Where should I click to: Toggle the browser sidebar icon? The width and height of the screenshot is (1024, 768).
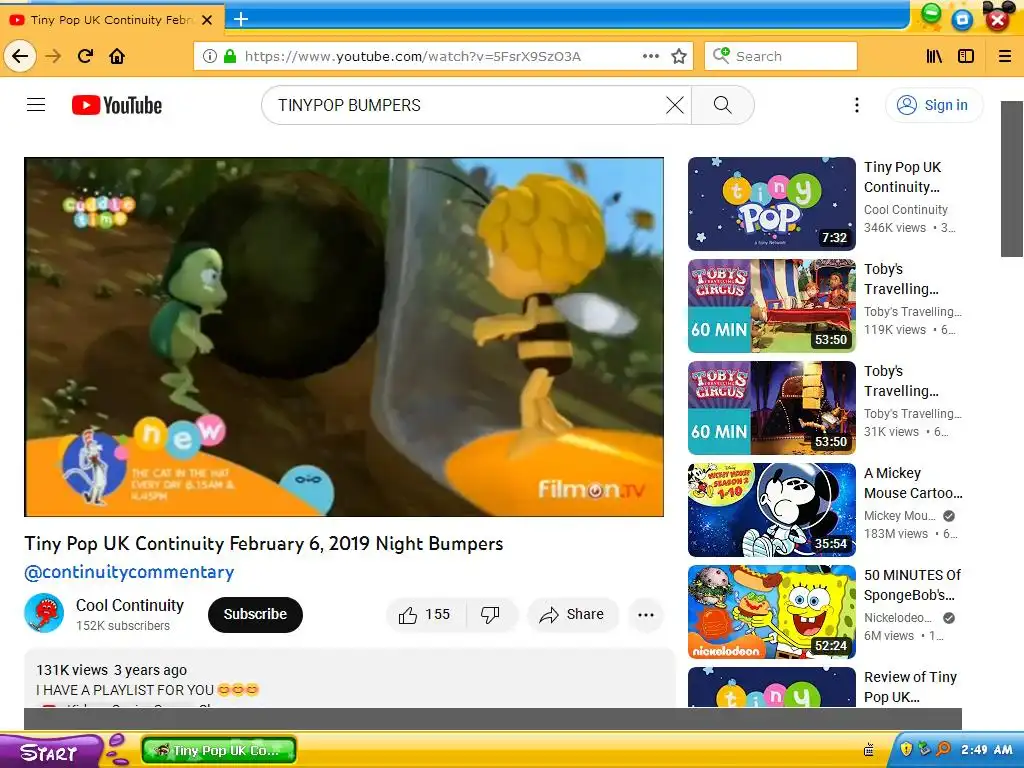point(966,56)
